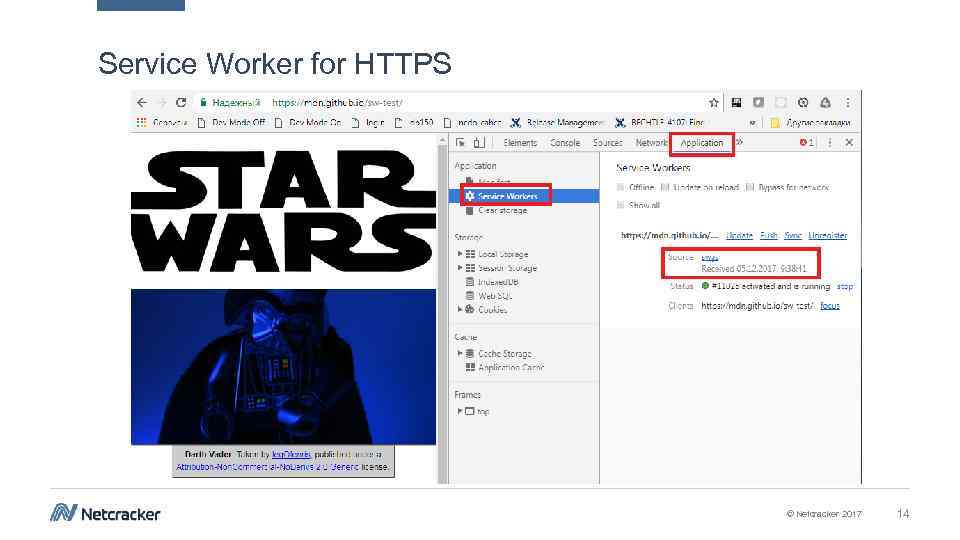Switch to the Console tab
Screen dimensions: 960x540
[564, 143]
